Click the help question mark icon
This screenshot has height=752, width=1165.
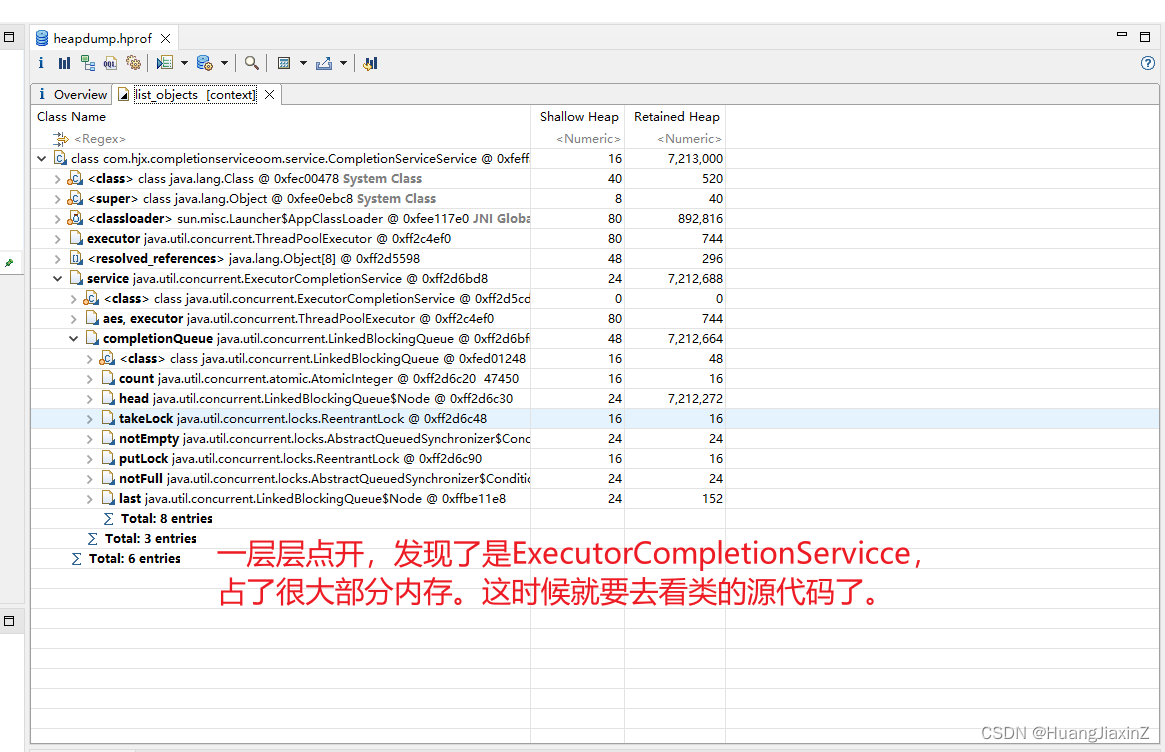pos(1148,63)
